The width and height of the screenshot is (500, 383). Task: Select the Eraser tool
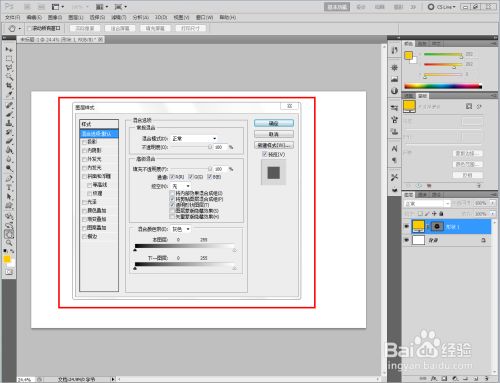click(9, 141)
